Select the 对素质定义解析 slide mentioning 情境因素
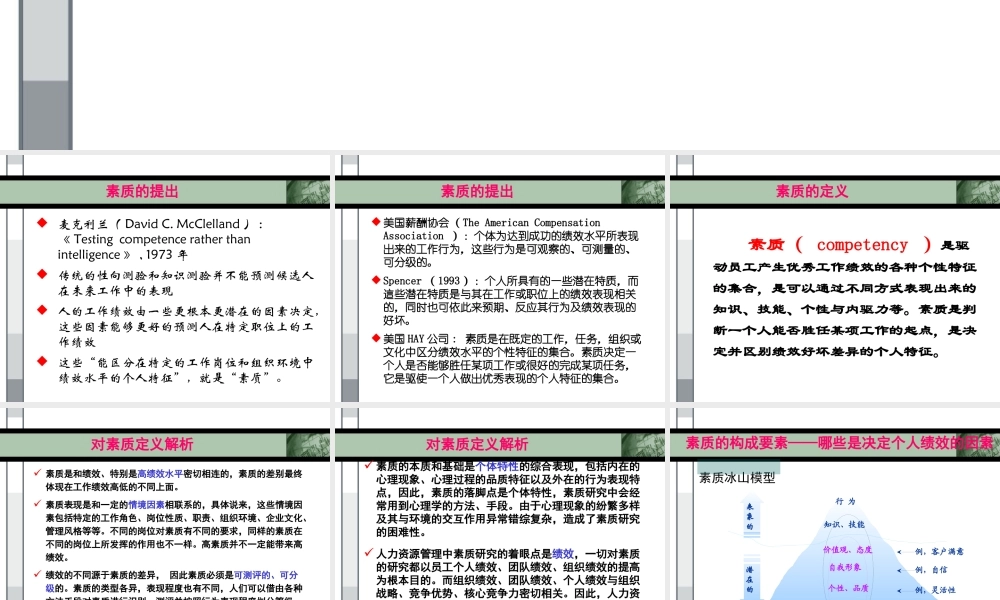Viewport: 1000px width, 600px height. [x=165, y=504]
